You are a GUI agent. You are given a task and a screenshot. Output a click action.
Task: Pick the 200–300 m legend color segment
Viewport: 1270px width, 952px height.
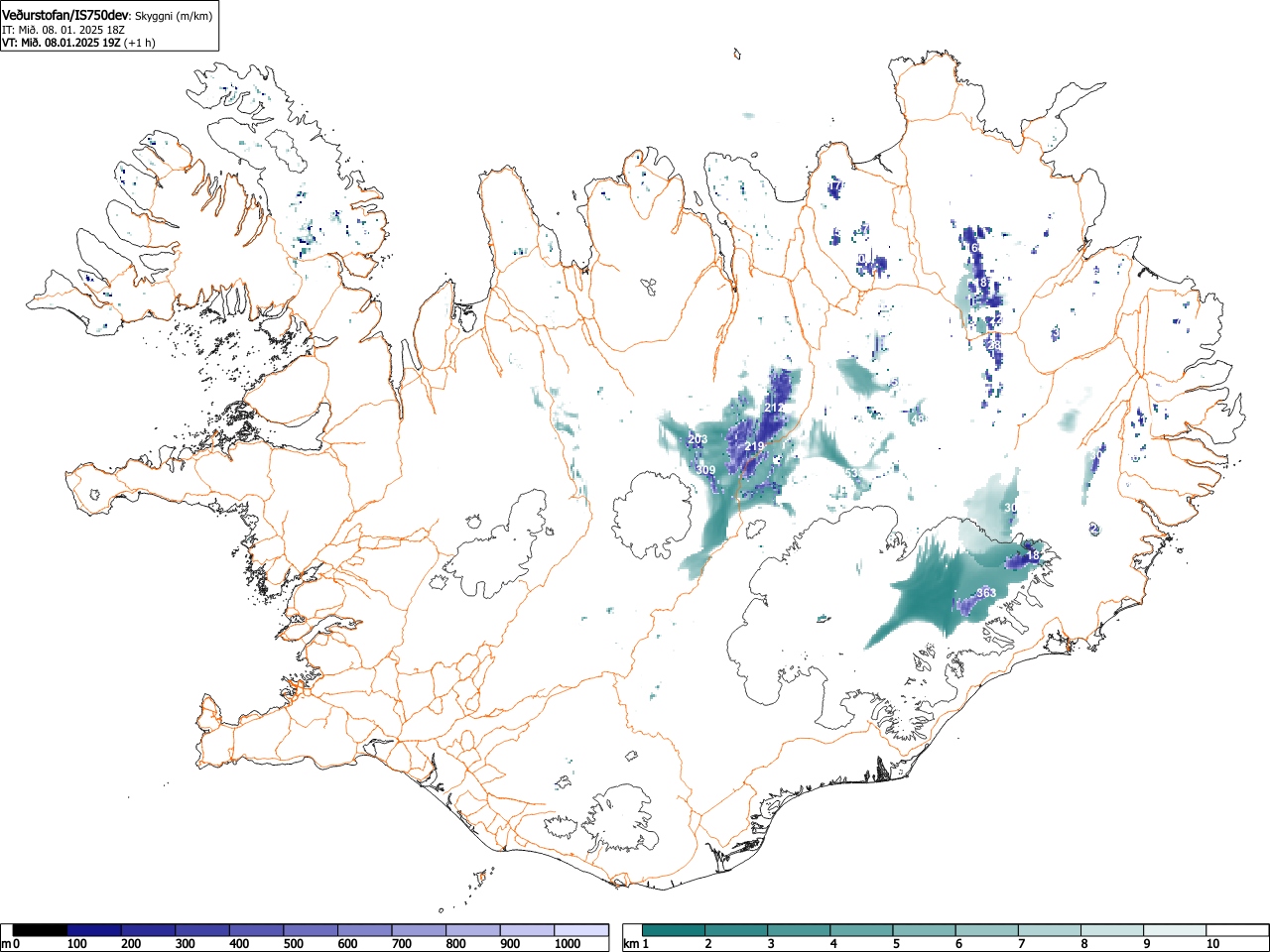149,930
